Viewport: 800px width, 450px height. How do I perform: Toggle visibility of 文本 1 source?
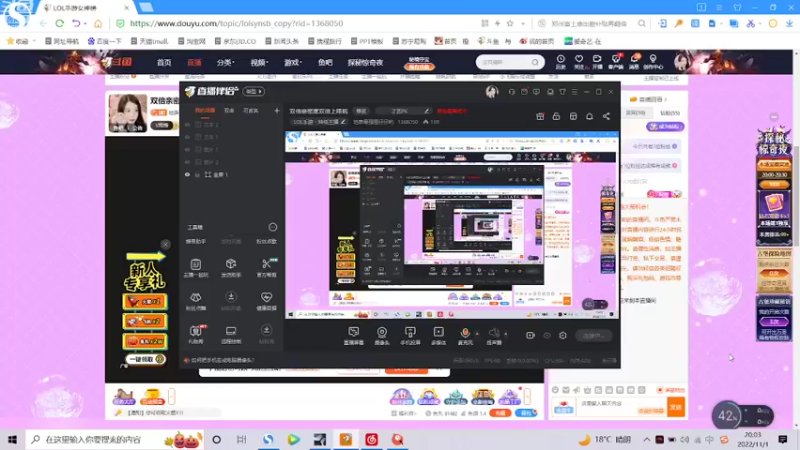pos(187,137)
